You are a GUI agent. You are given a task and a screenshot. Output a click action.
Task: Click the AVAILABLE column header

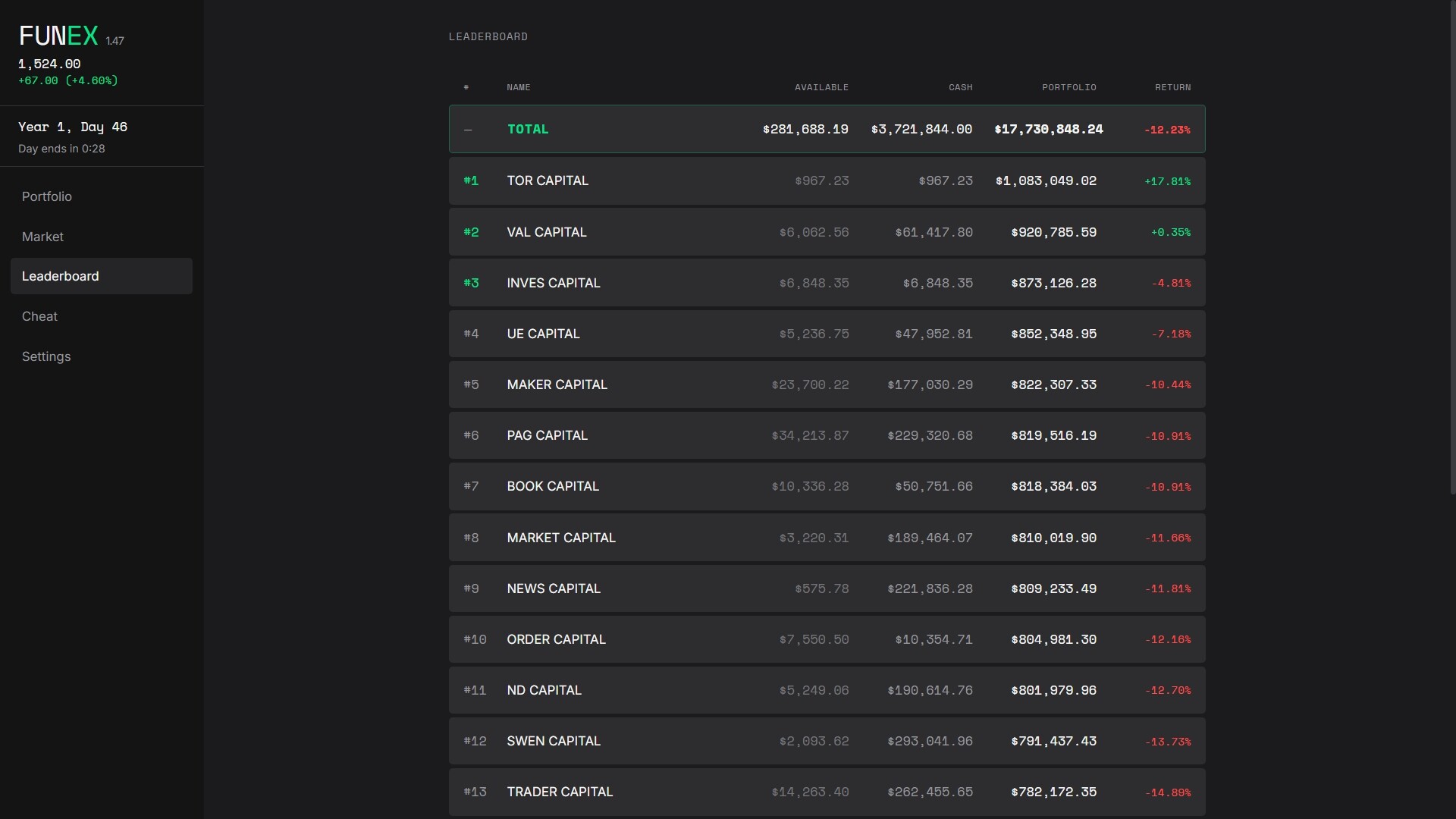(821, 87)
